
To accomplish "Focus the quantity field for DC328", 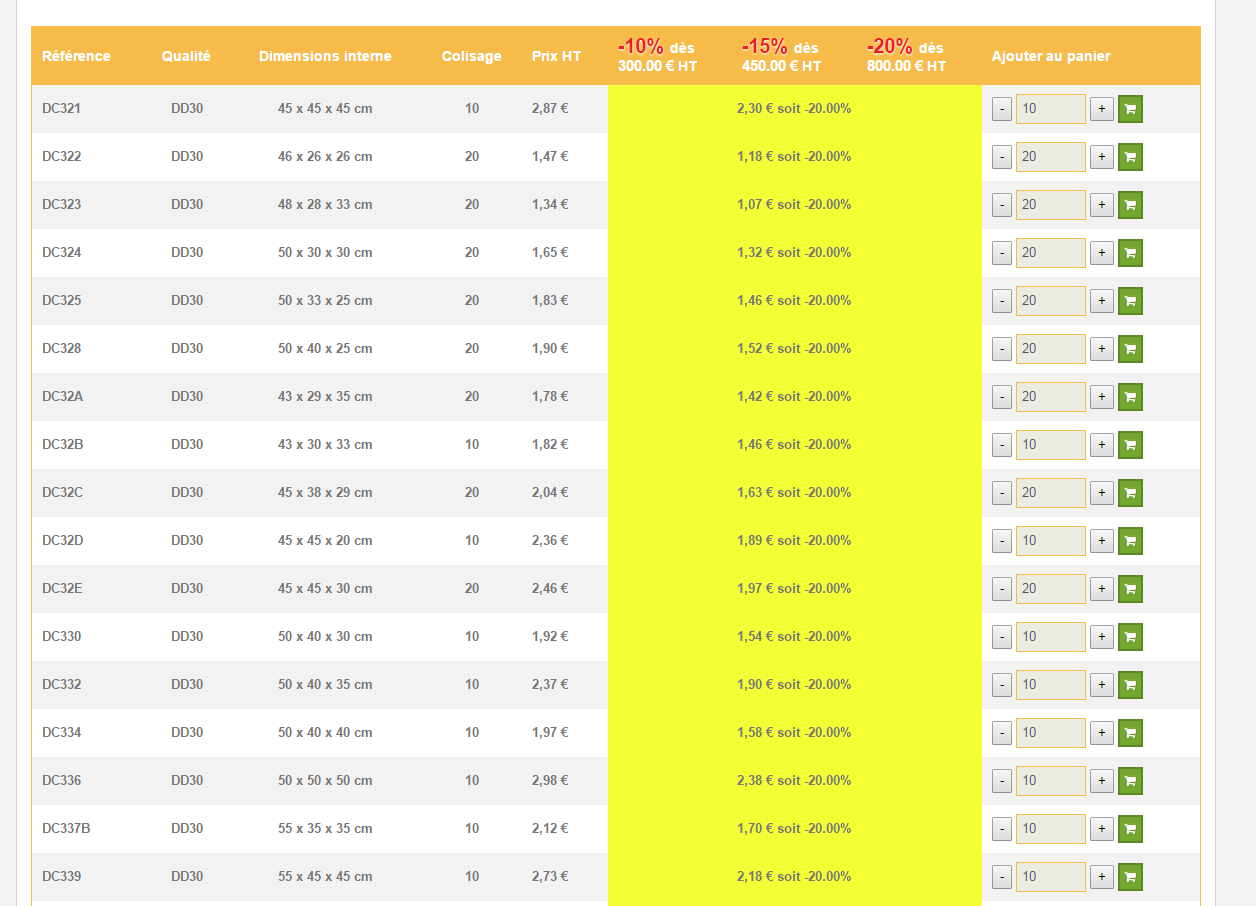I will 1051,349.
